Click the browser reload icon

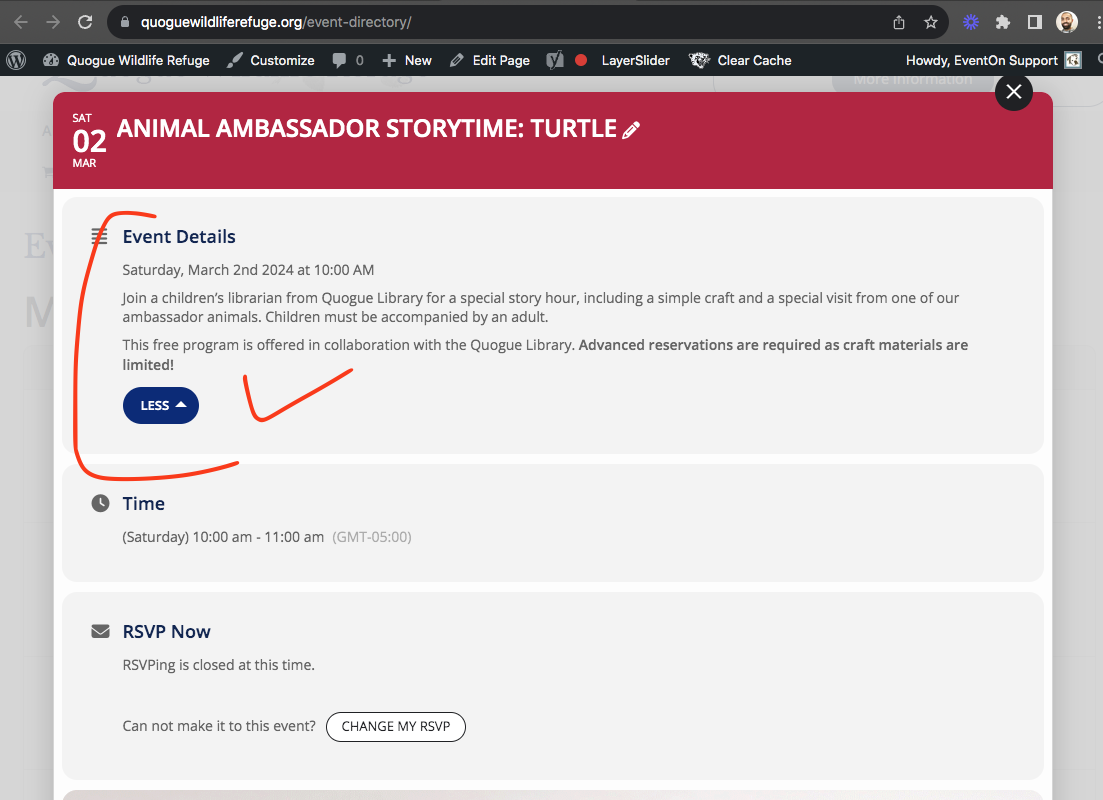click(x=85, y=22)
